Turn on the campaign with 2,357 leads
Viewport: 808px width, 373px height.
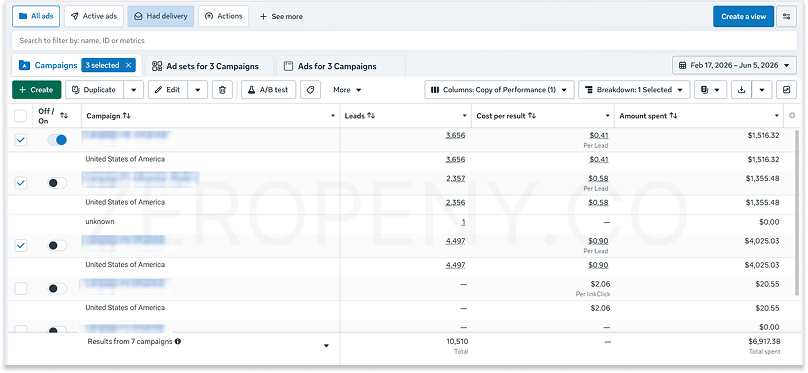pyautogui.click(x=57, y=182)
